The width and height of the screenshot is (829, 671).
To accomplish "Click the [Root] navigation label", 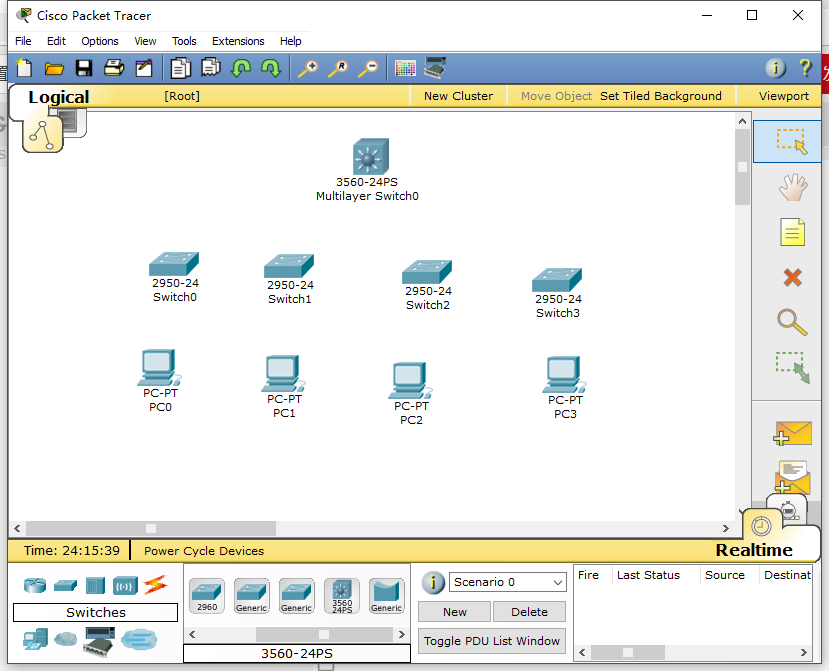I will point(181,96).
